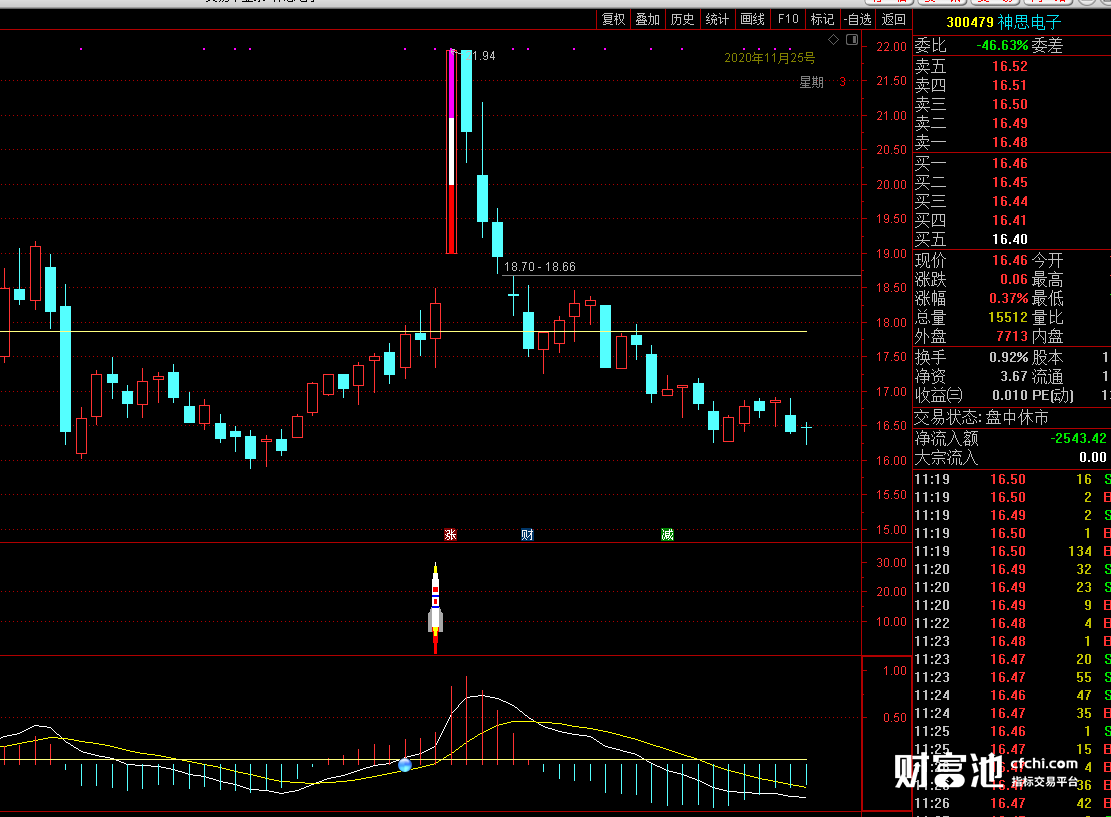Click the blue dot on the MACD crossover

click(405, 765)
